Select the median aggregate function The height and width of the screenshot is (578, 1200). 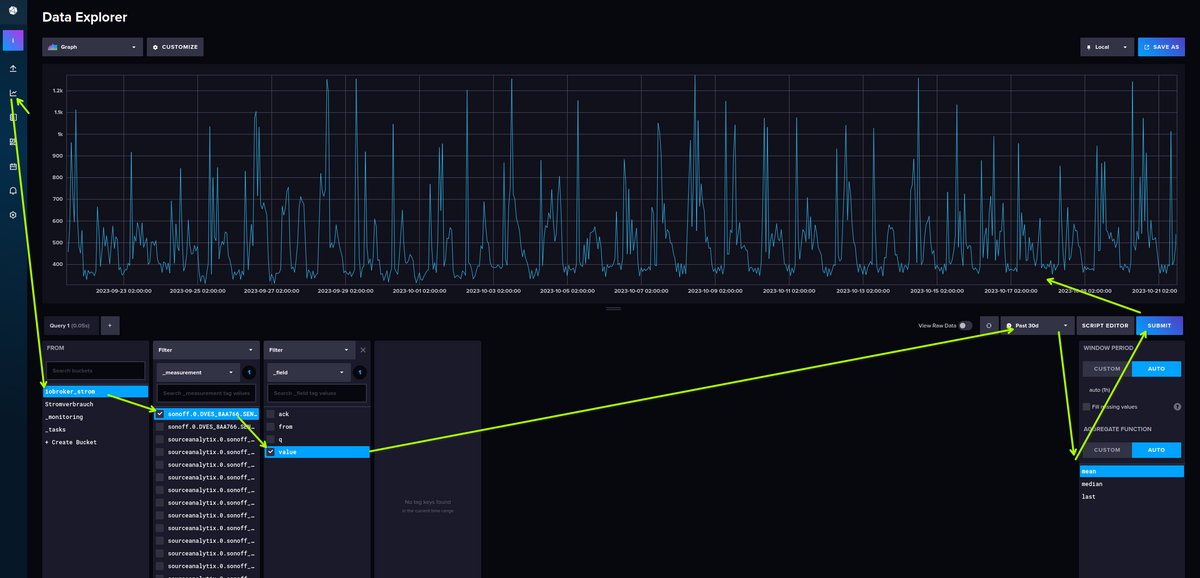click(x=1130, y=483)
